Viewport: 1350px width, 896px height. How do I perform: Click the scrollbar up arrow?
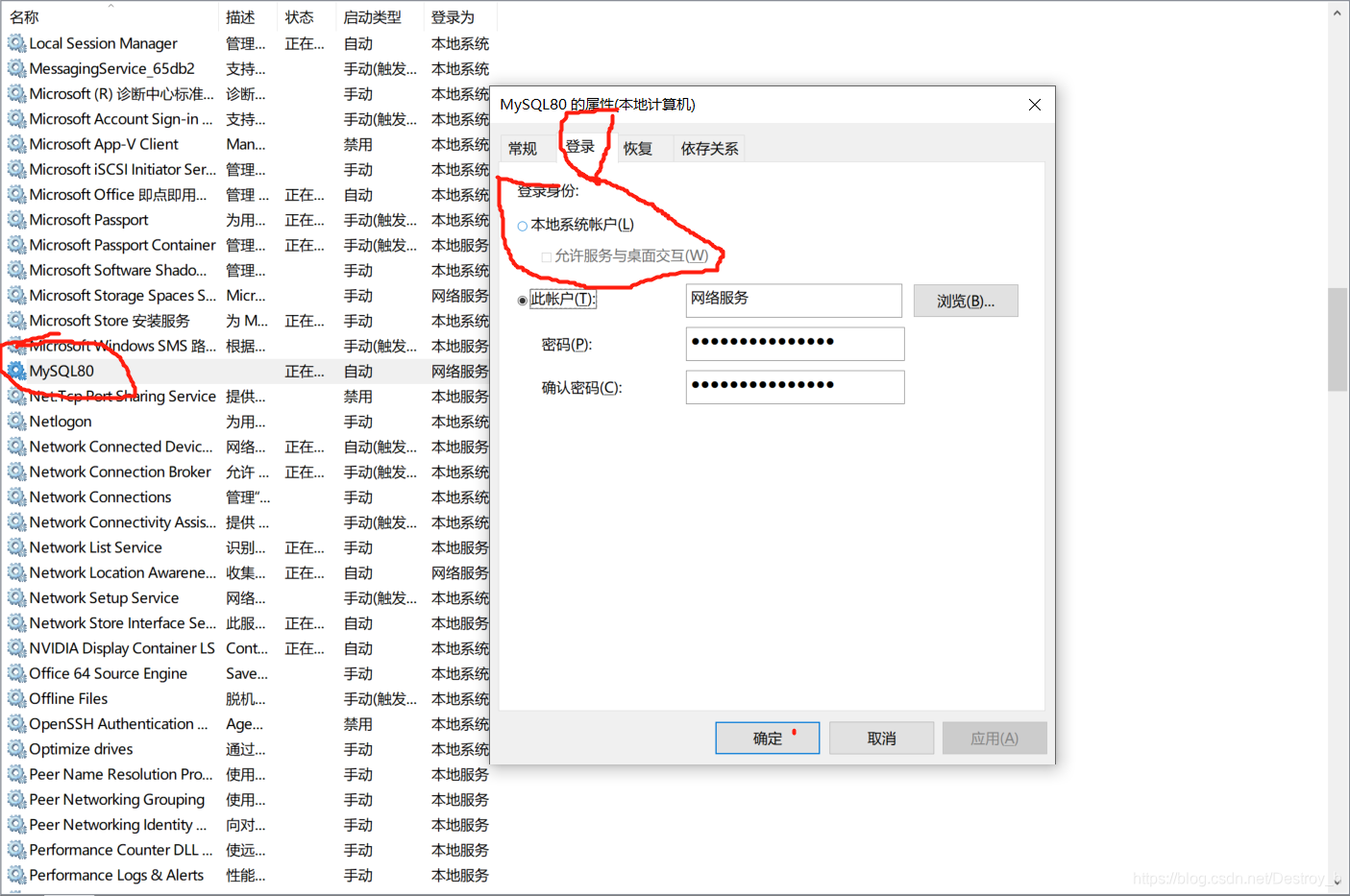click(1338, 13)
